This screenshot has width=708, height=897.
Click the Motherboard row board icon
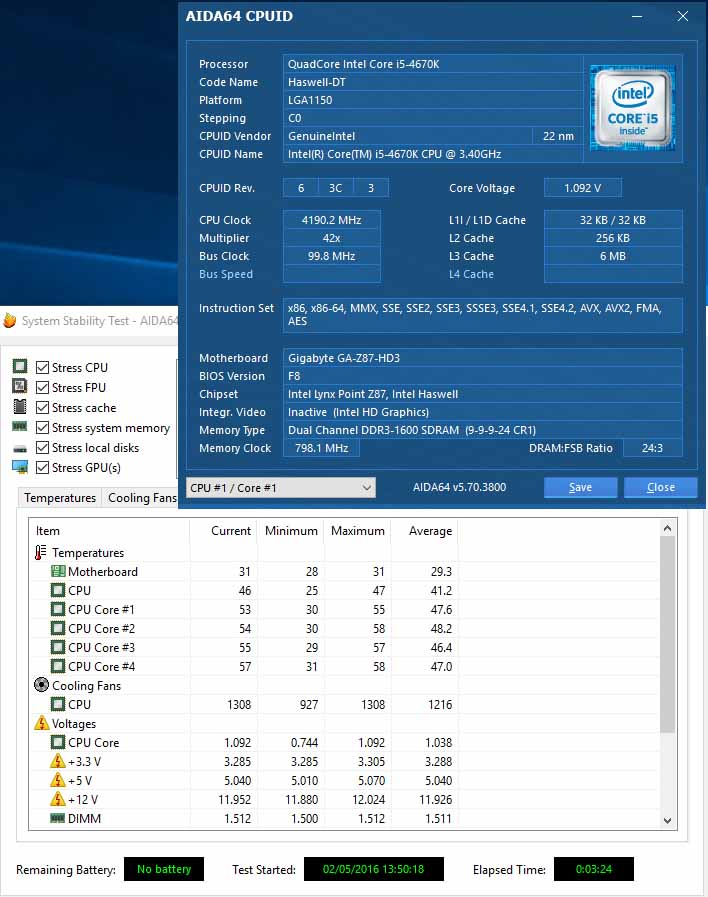click(58, 571)
